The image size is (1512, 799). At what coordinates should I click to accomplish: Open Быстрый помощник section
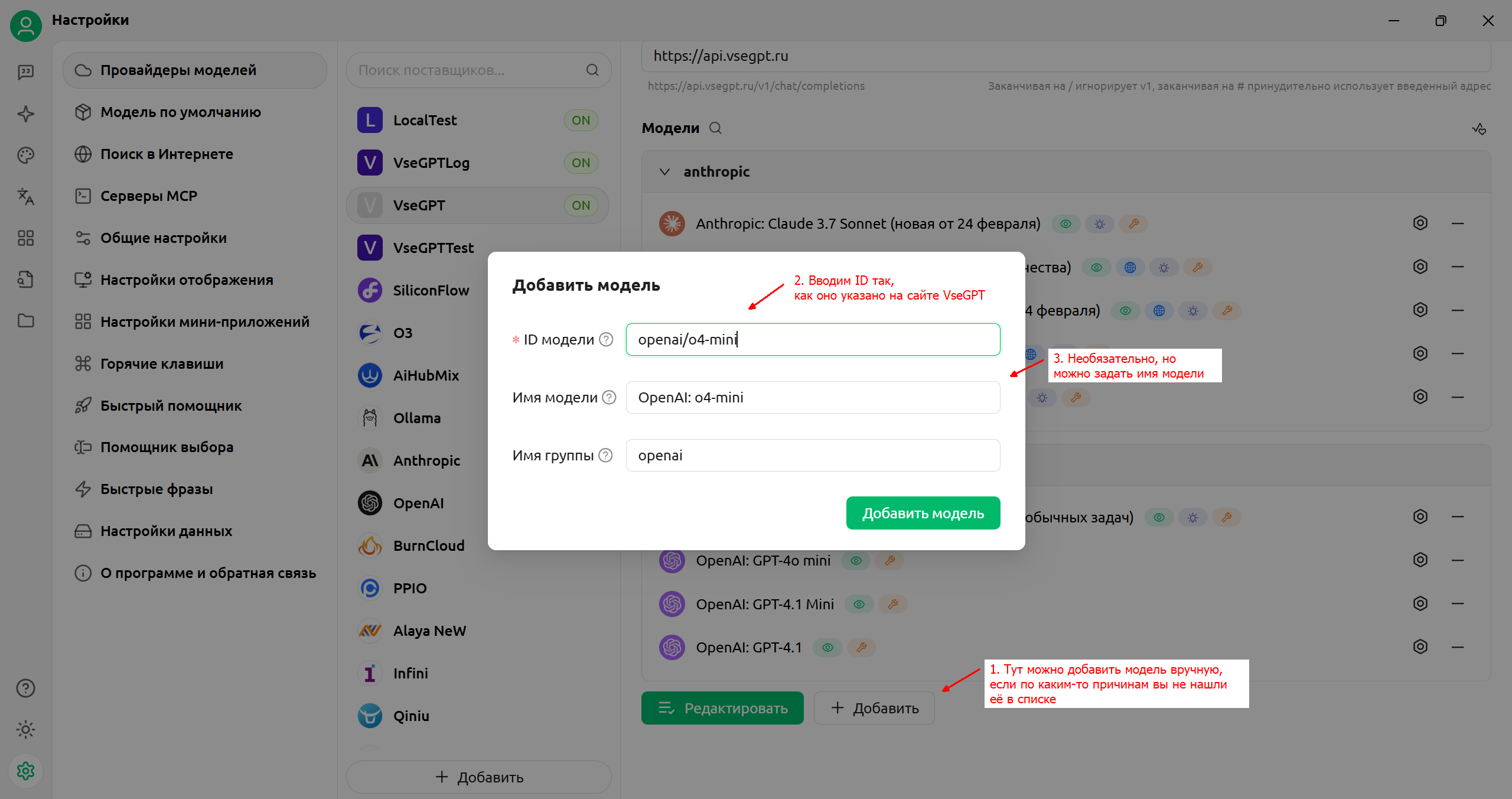tap(195, 405)
